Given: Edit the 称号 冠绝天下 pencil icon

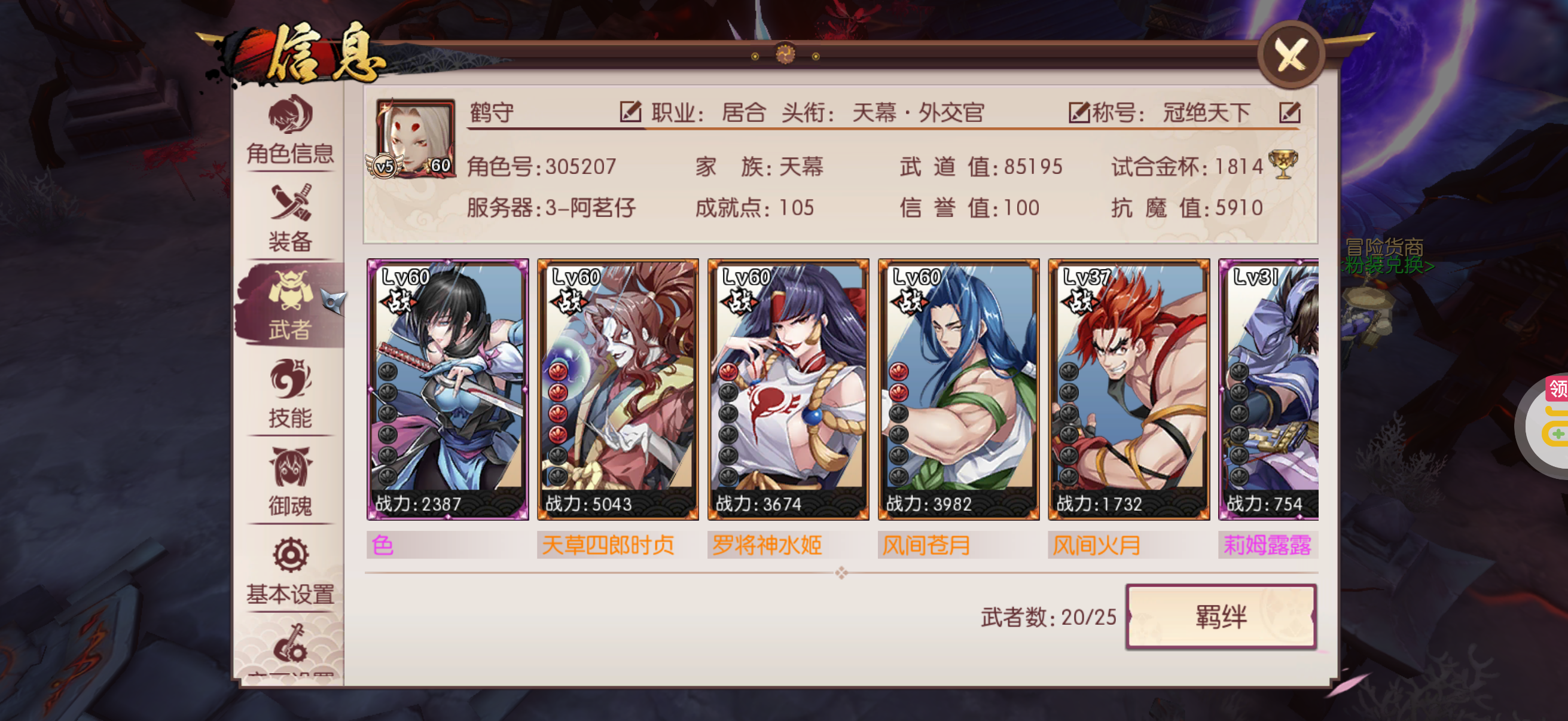Looking at the screenshot, I should click(1289, 112).
